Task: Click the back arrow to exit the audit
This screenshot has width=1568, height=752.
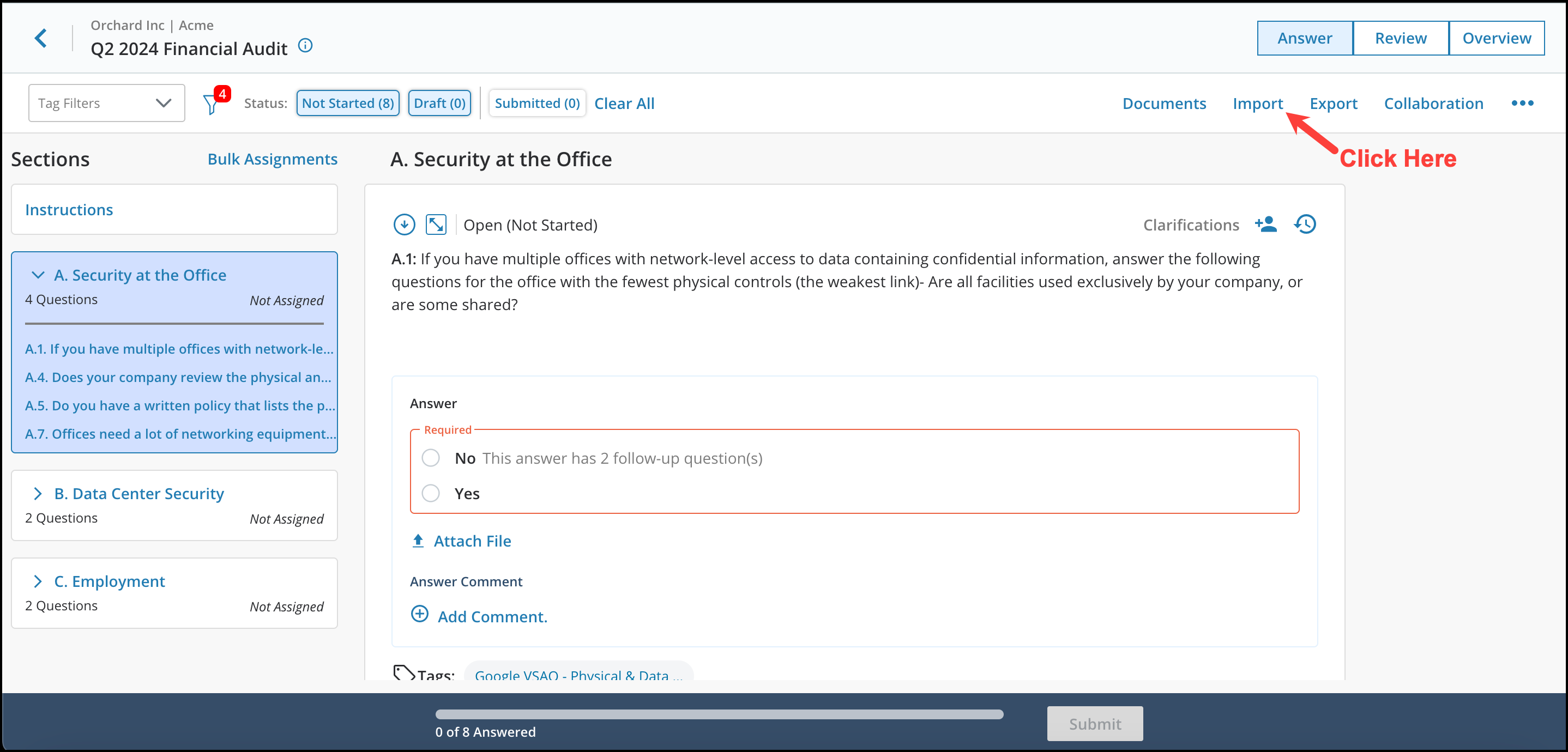Action: [x=41, y=38]
